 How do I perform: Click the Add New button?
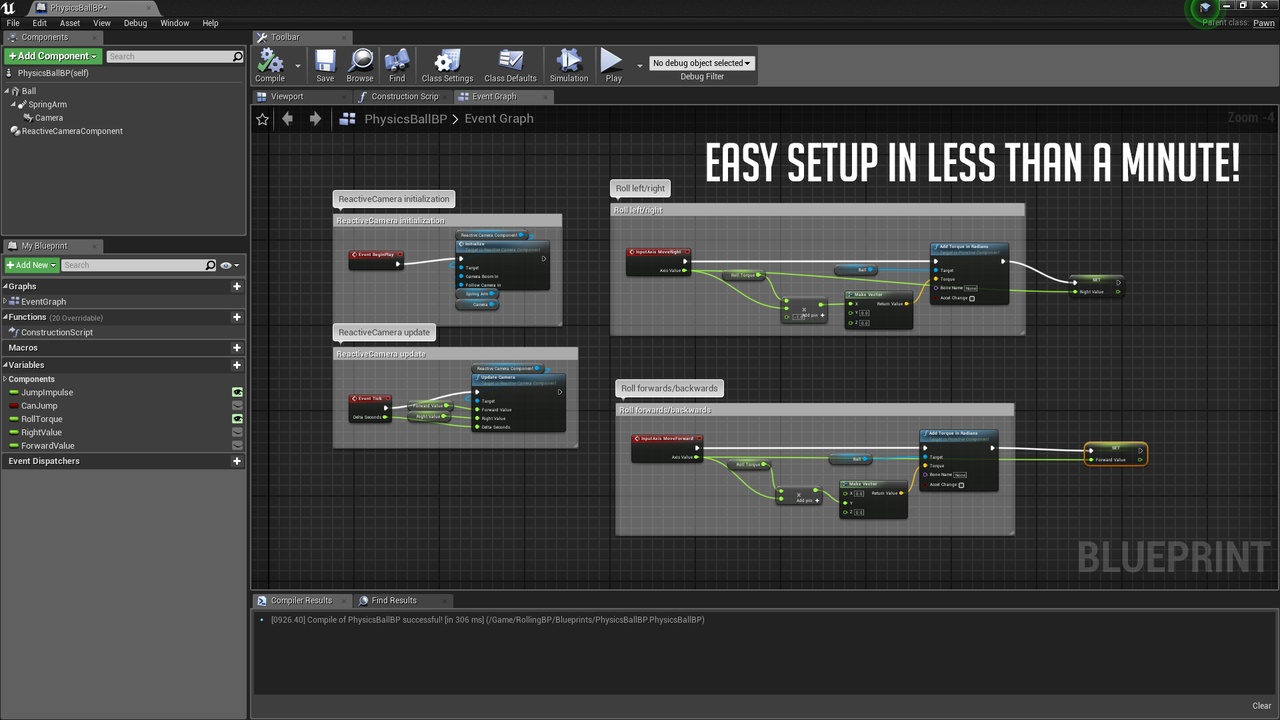pyautogui.click(x=31, y=265)
